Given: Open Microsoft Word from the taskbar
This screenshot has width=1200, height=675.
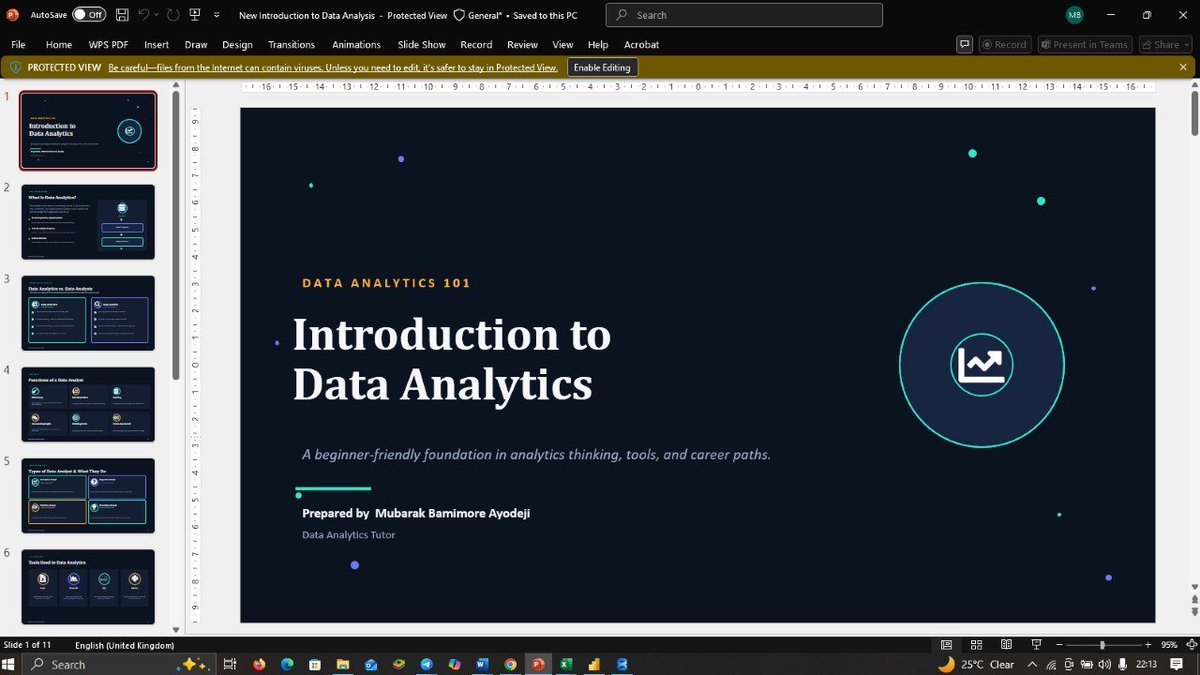Looking at the screenshot, I should [x=482, y=664].
